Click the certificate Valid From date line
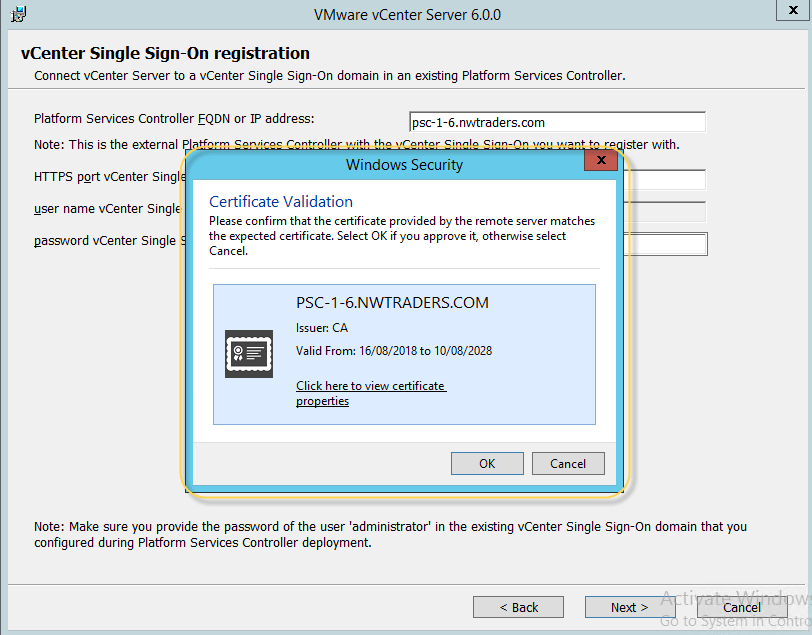This screenshot has width=812, height=635. click(394, 351)
